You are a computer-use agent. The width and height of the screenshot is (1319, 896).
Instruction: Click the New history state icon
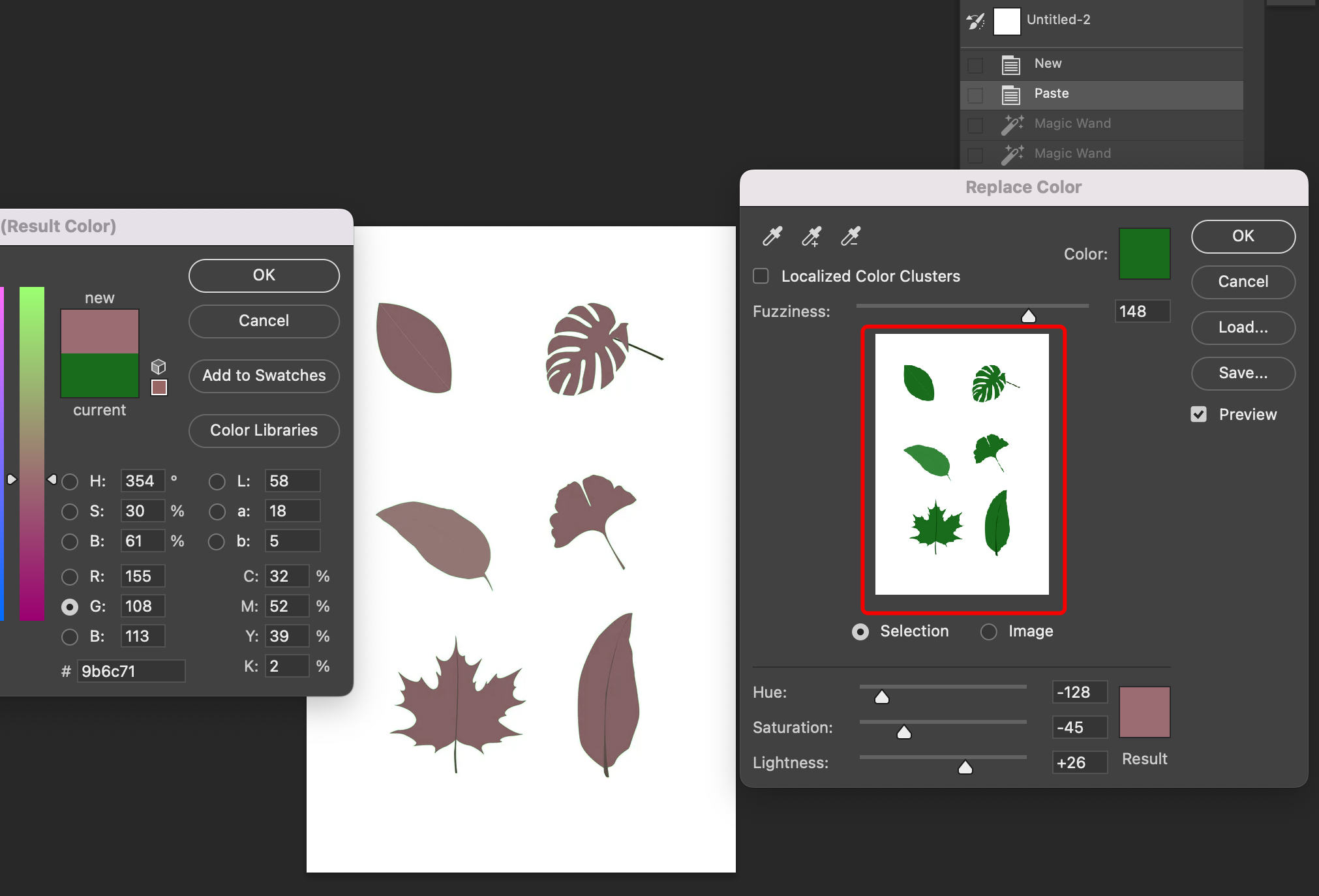point(1010,64)
